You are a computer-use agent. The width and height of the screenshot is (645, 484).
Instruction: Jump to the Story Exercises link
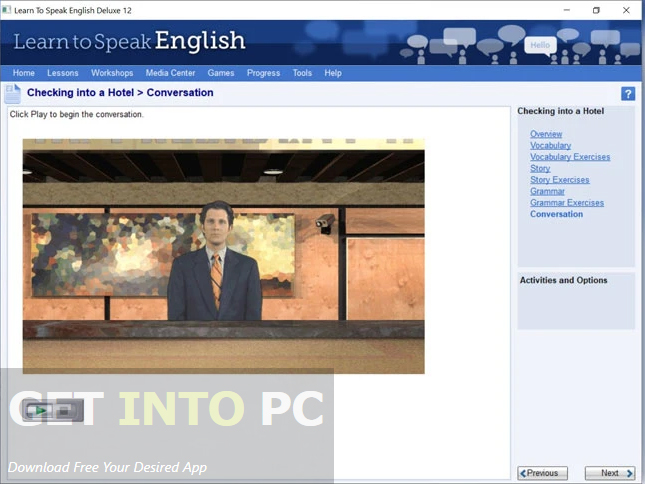[559, 180]
